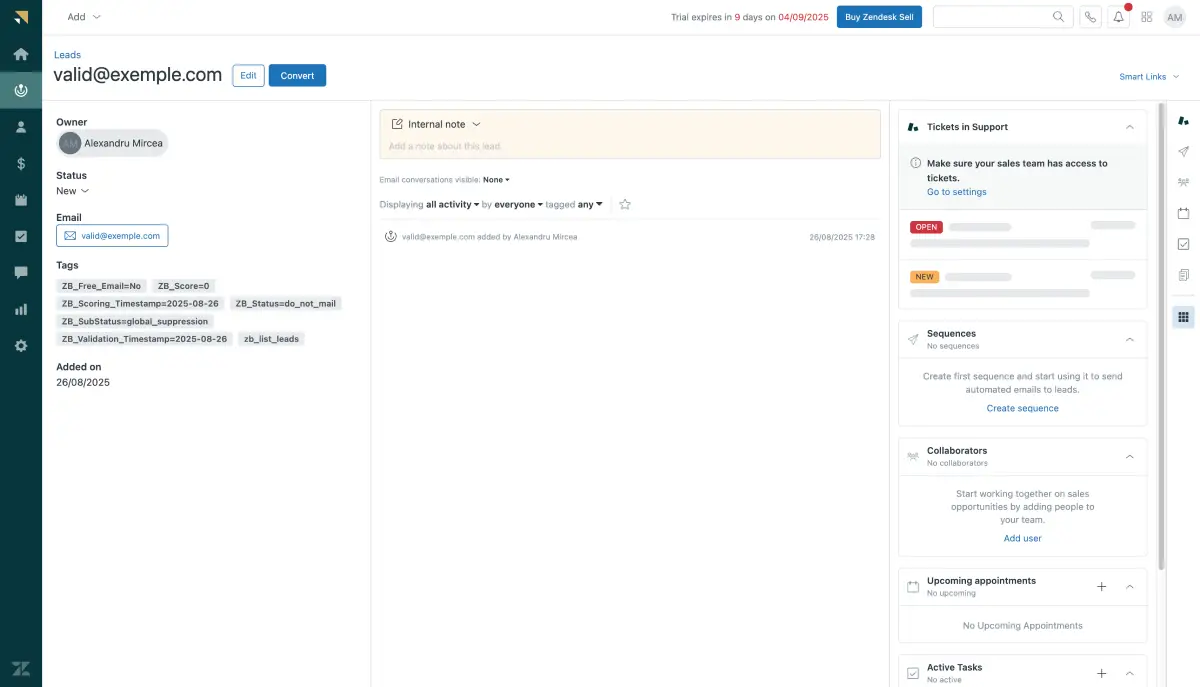1200x687 pixels.
Task: Star this lead activity feed
Action: pos(624,204)
